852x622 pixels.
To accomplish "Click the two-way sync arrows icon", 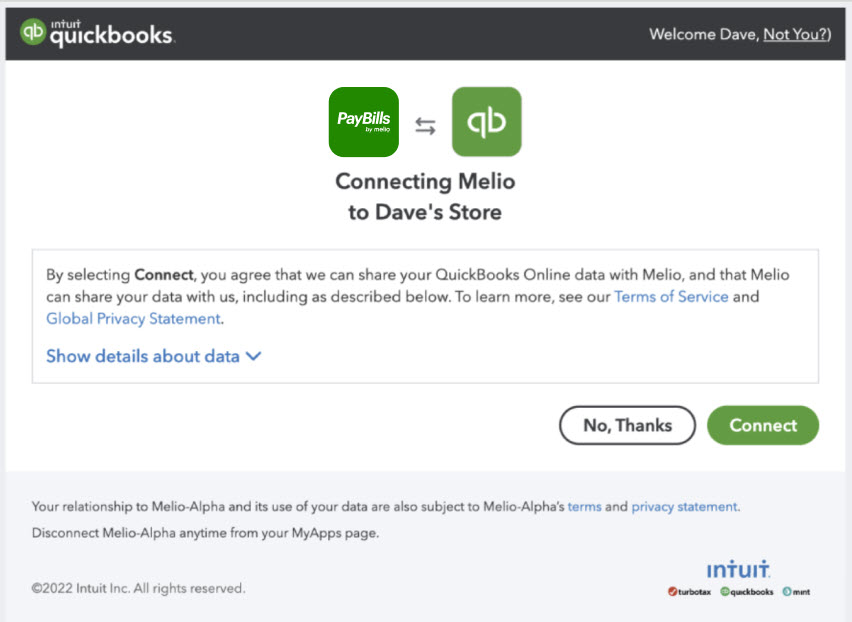I will pyautogui.click(x=426, y=126).
